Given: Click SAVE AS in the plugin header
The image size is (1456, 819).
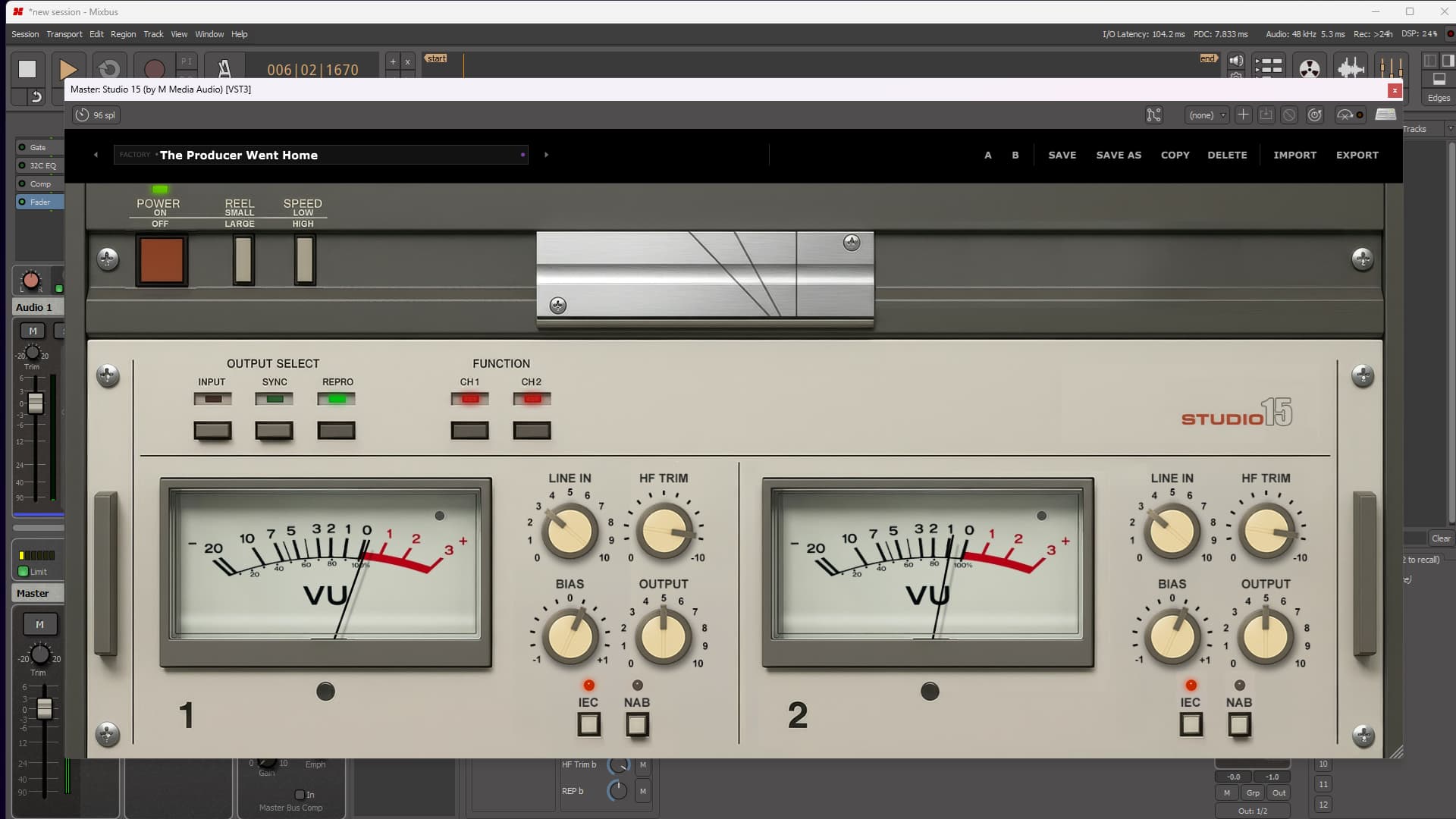Looking at the screenshot, I should (1119, 155).
